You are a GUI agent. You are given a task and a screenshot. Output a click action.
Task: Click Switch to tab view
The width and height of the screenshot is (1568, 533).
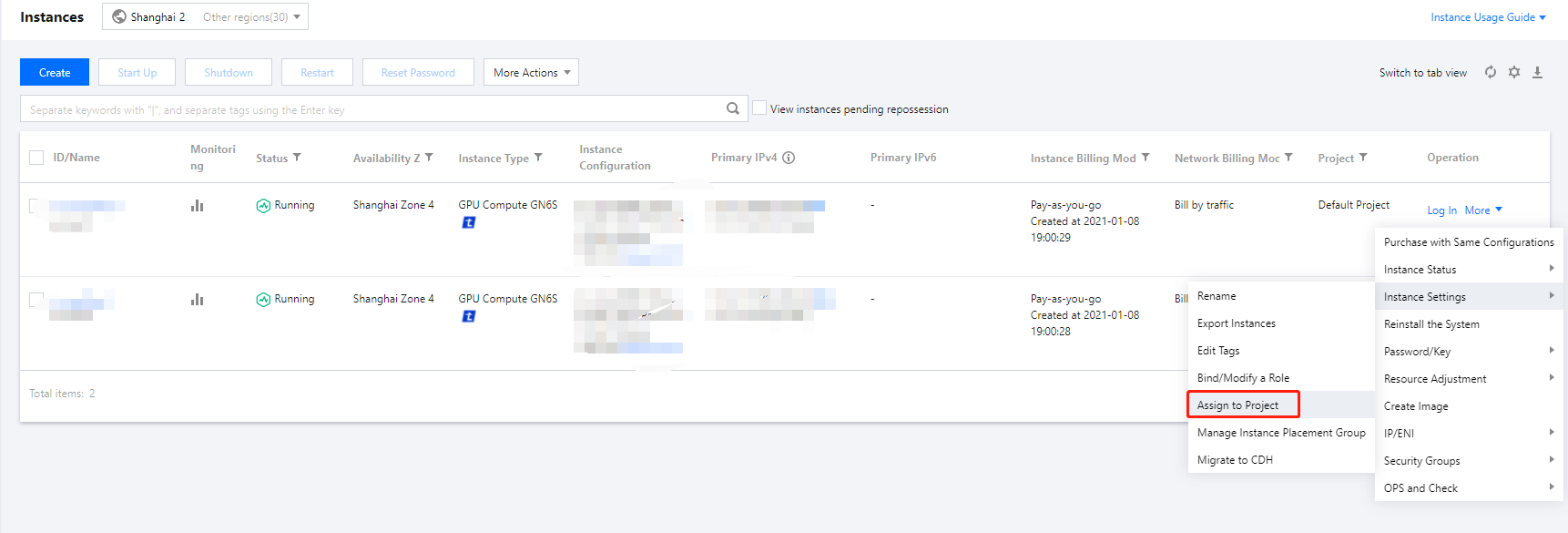1422,73
